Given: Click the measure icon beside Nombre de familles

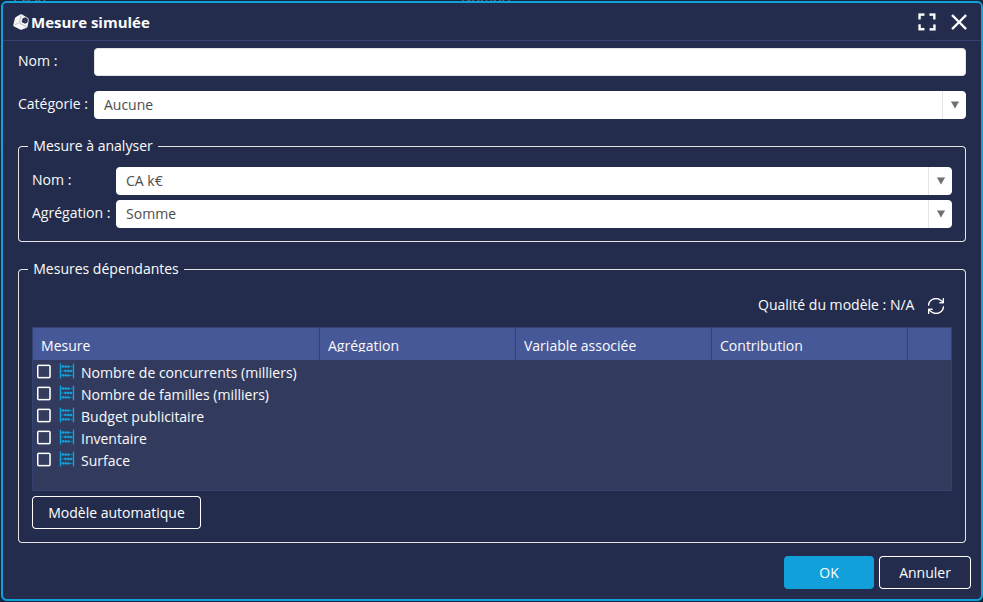Looking at the screenshot, I should 67,394.
